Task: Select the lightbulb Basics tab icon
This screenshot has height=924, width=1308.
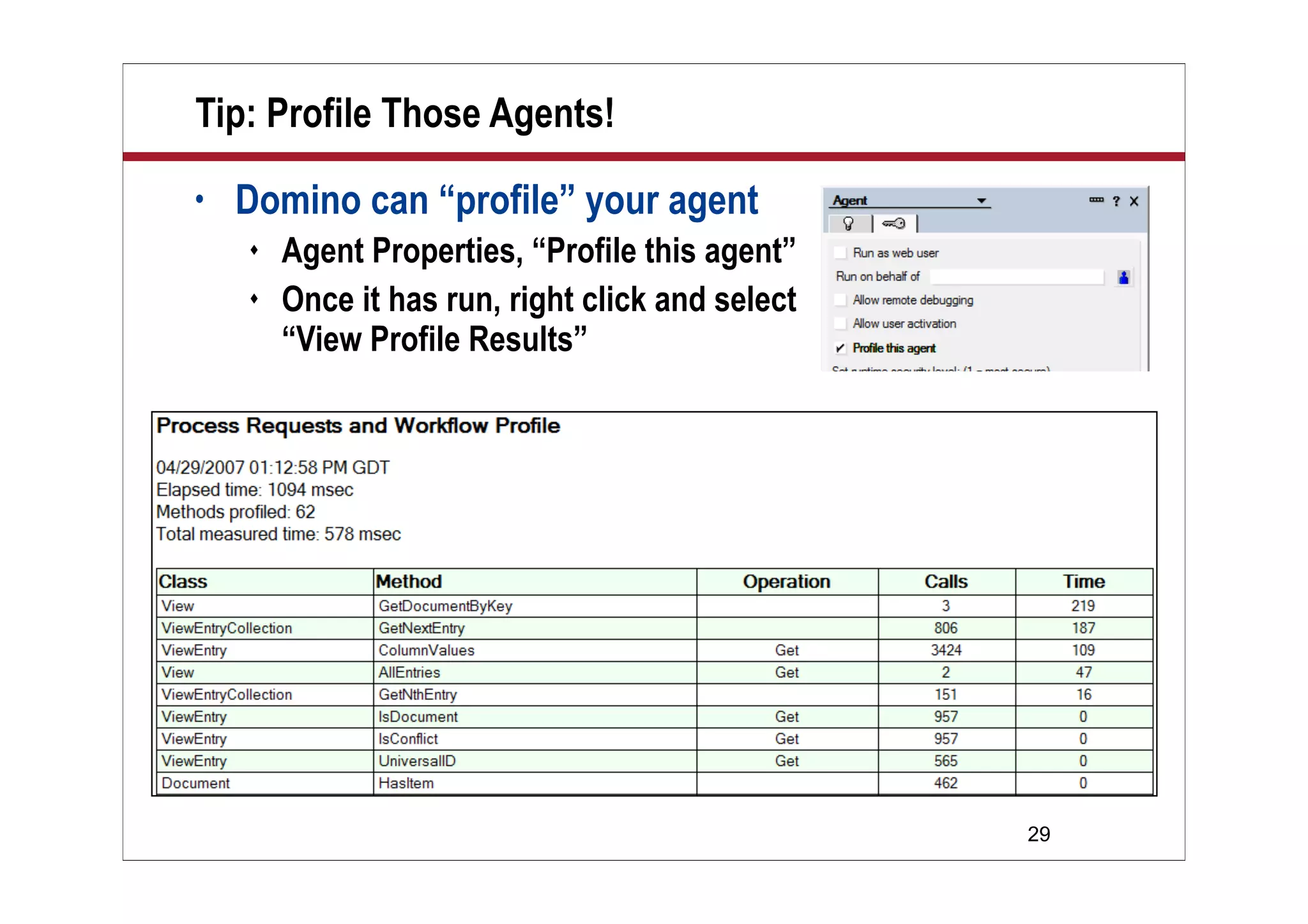Action: [x=848, y=223]
